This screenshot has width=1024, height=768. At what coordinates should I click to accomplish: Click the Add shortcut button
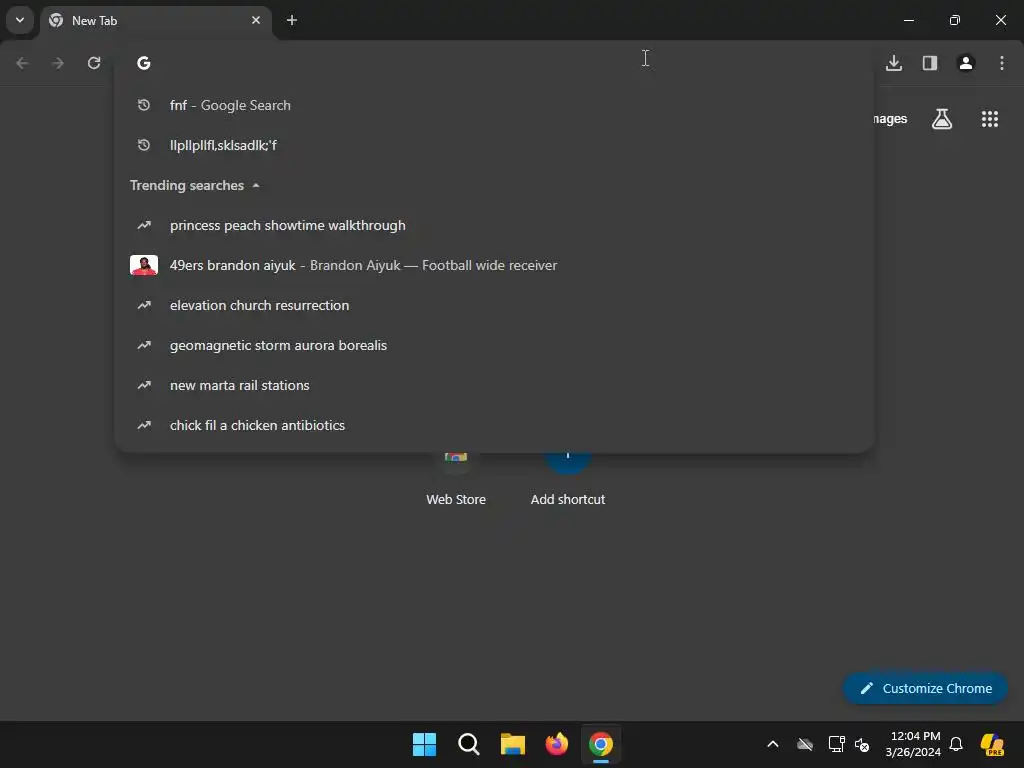568,480
